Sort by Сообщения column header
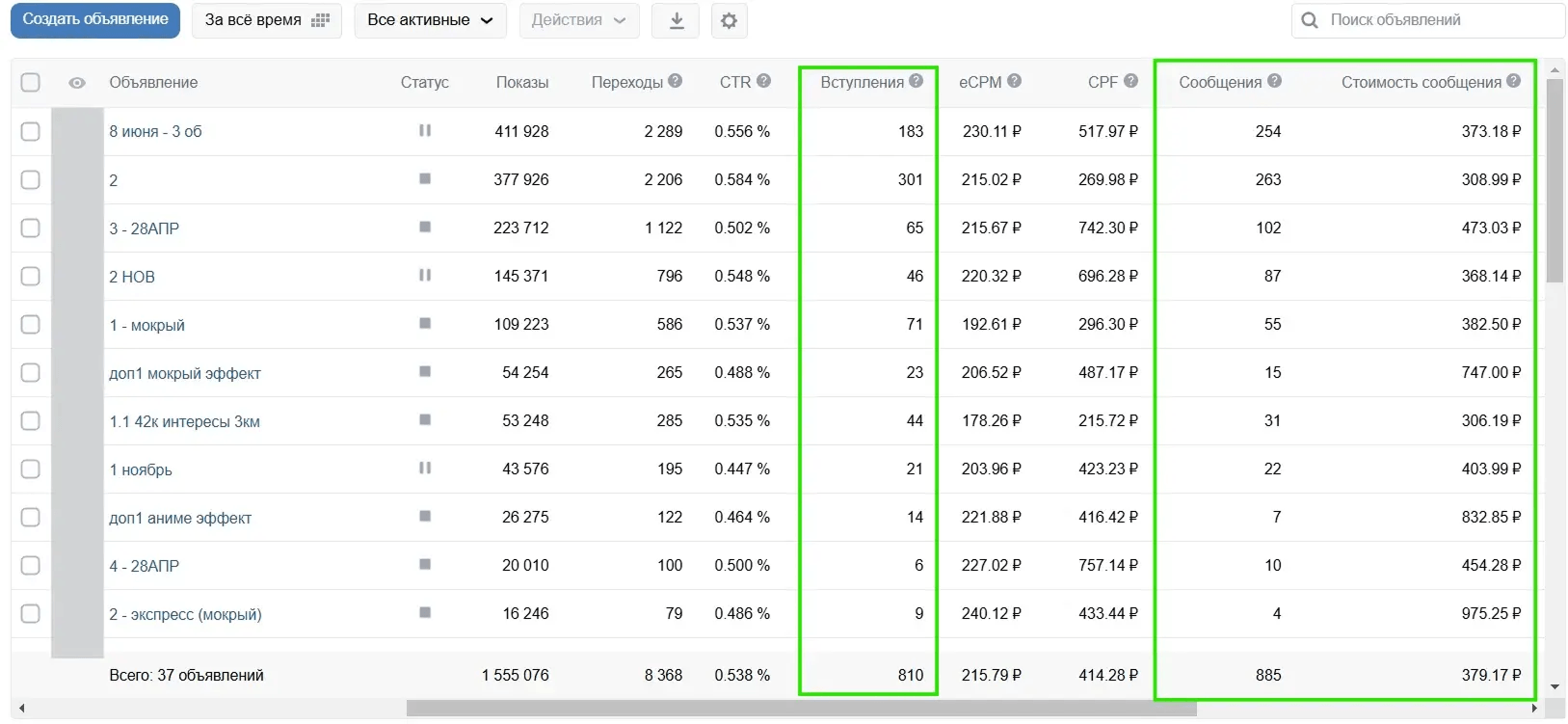The height and width of the screenshot is (724, 1568). pyautogui.click(x=1220, y=82)
